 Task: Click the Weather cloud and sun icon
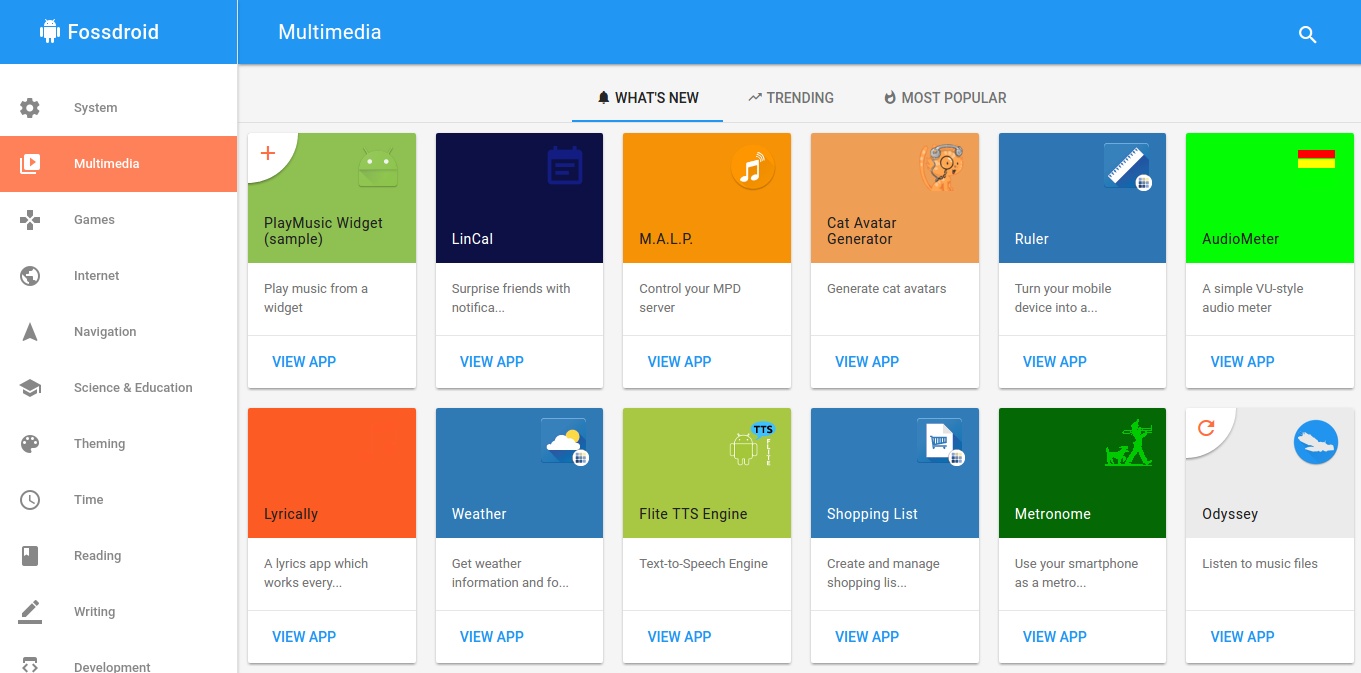565,442
